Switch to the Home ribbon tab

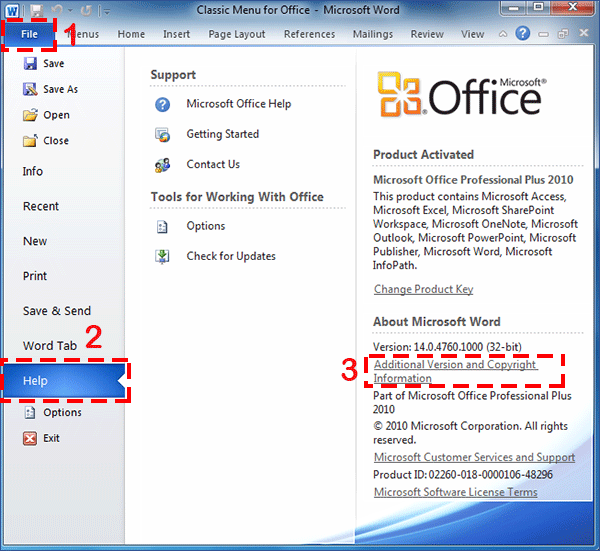pyautogui.click(x=131, y=34)
